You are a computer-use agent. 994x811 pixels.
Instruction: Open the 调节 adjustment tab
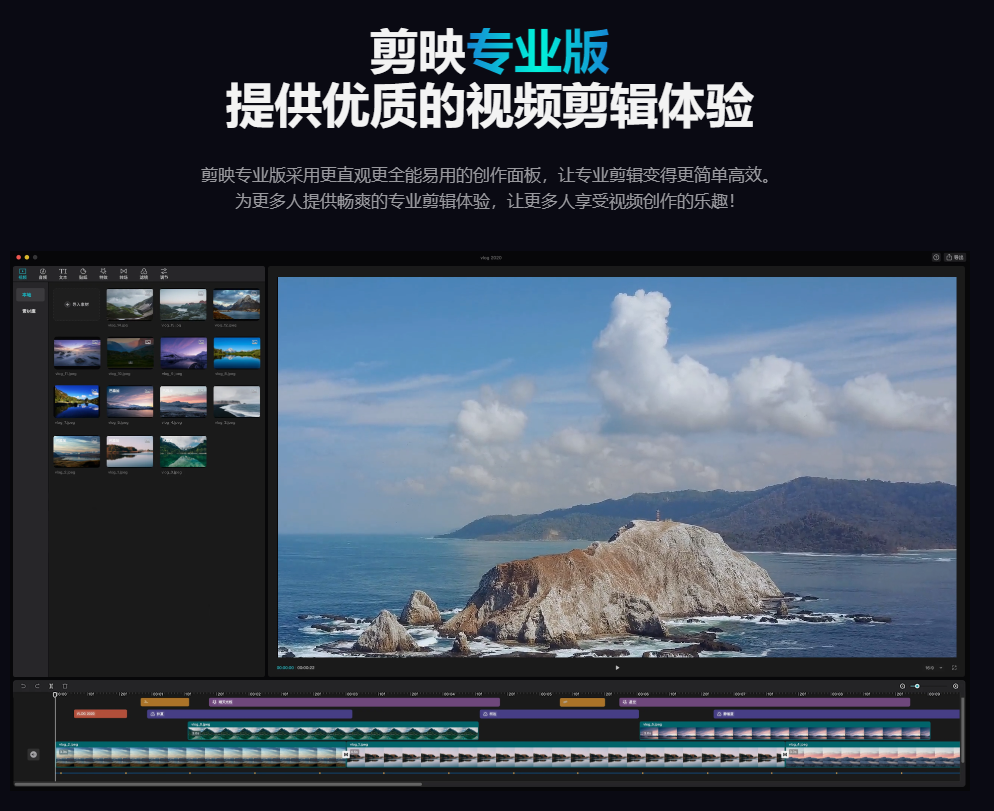(164, 273)
